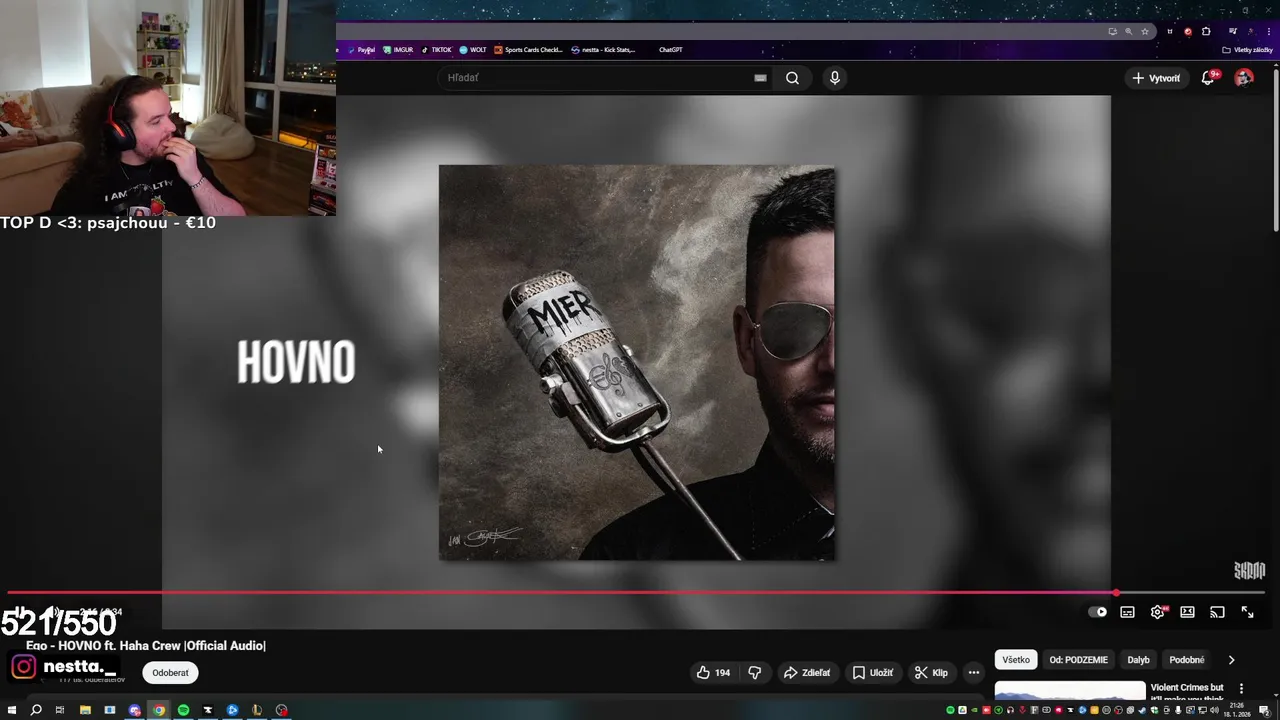Screen dimensions: 1280x720
Task: Bookmark this page with the star icon
Action: 1145,31
